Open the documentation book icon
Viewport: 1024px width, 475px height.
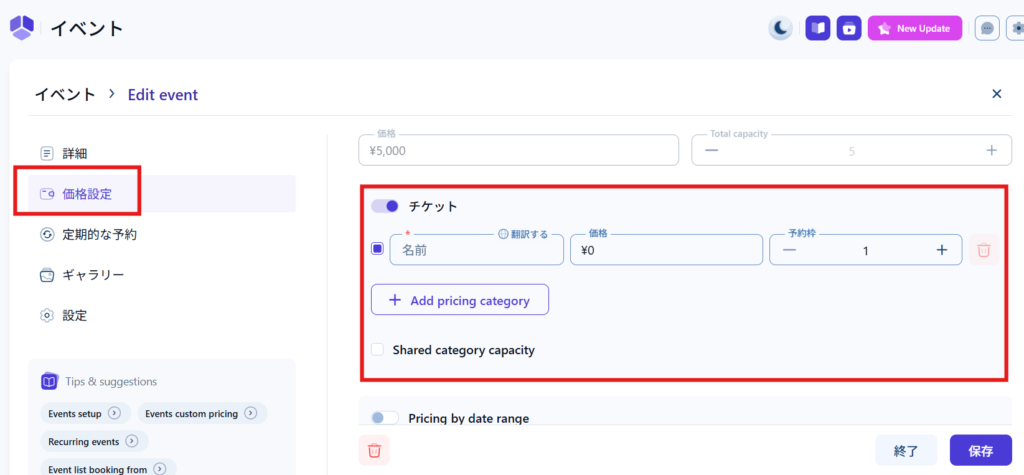coord(818,28)
